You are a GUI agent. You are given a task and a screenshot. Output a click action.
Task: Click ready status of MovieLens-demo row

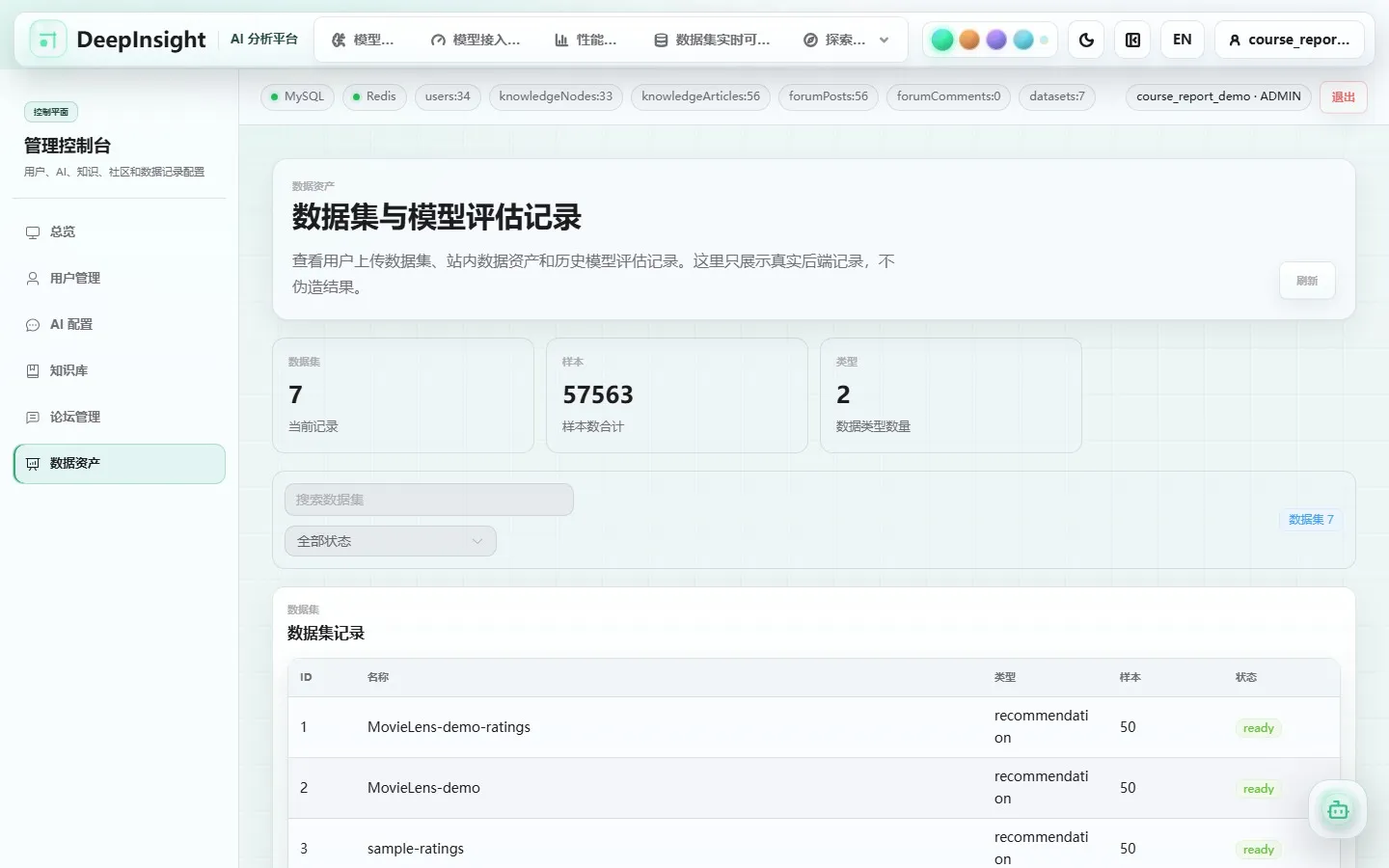1258,789
